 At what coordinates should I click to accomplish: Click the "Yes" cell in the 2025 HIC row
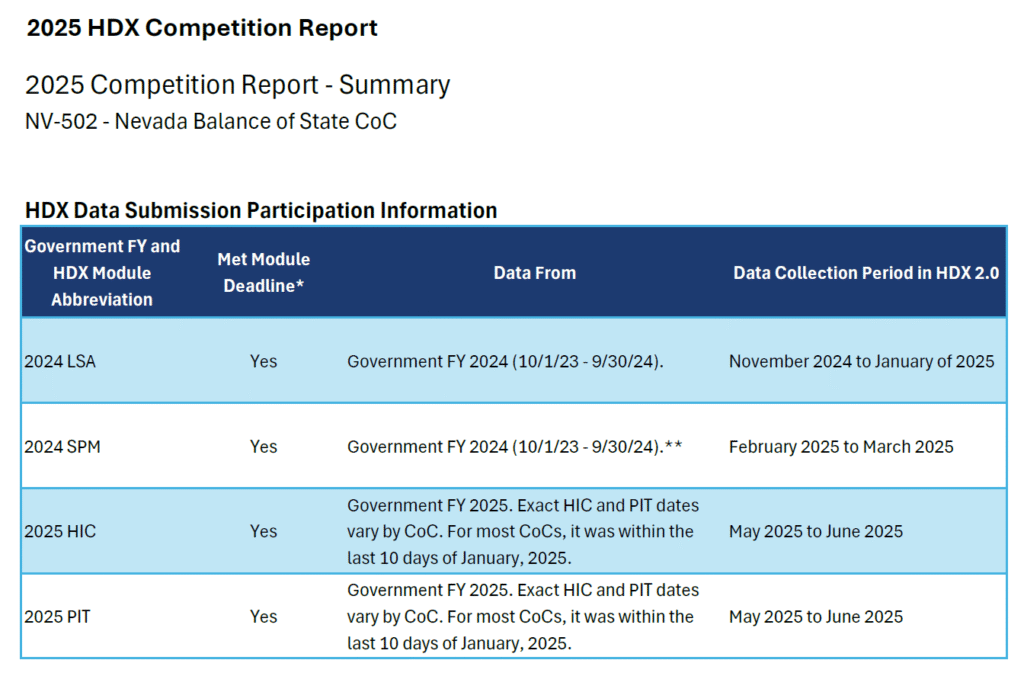point(263,531)
